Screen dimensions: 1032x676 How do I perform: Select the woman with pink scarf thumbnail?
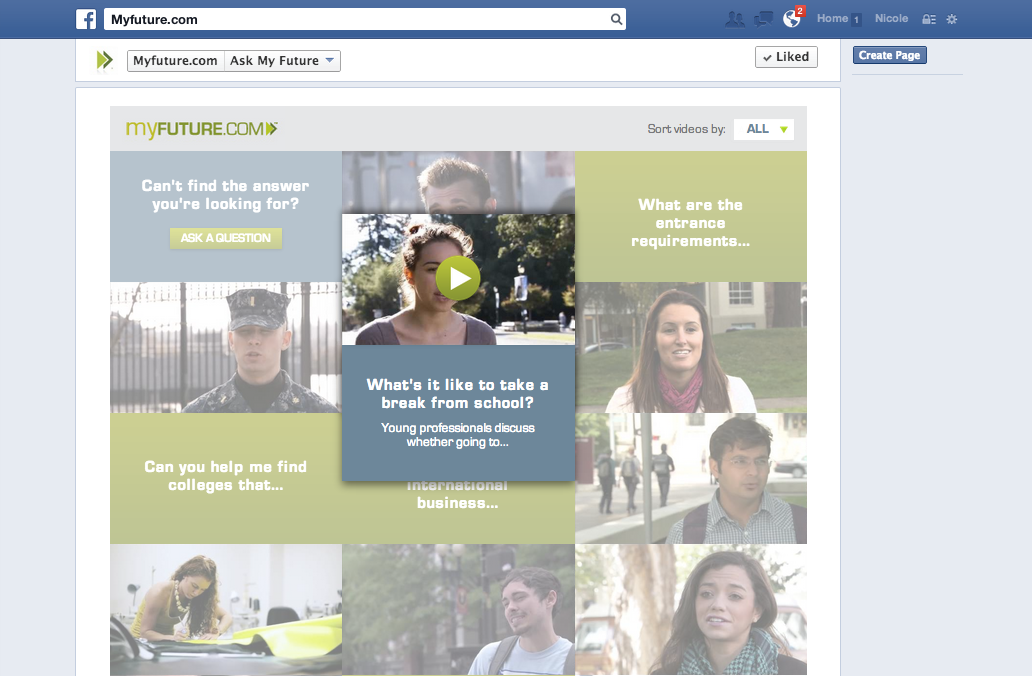690,348
